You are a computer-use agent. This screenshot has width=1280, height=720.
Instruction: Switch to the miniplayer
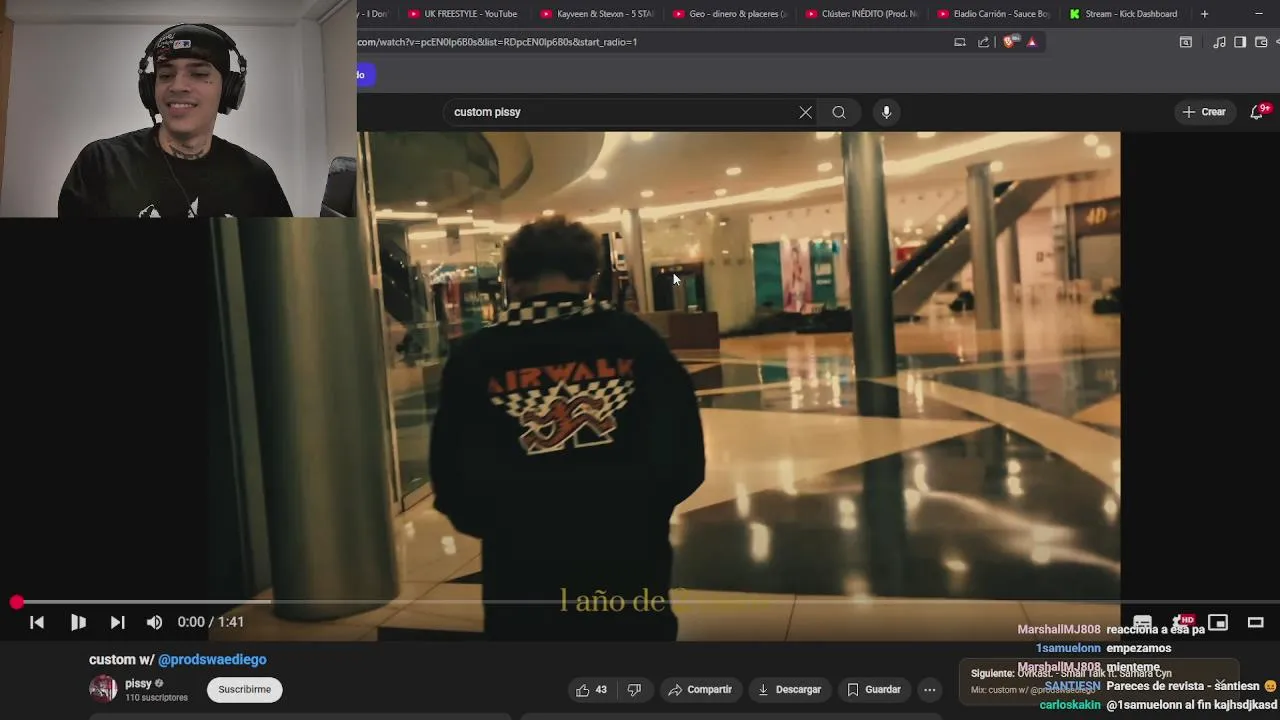click(x=1218, y=622)
